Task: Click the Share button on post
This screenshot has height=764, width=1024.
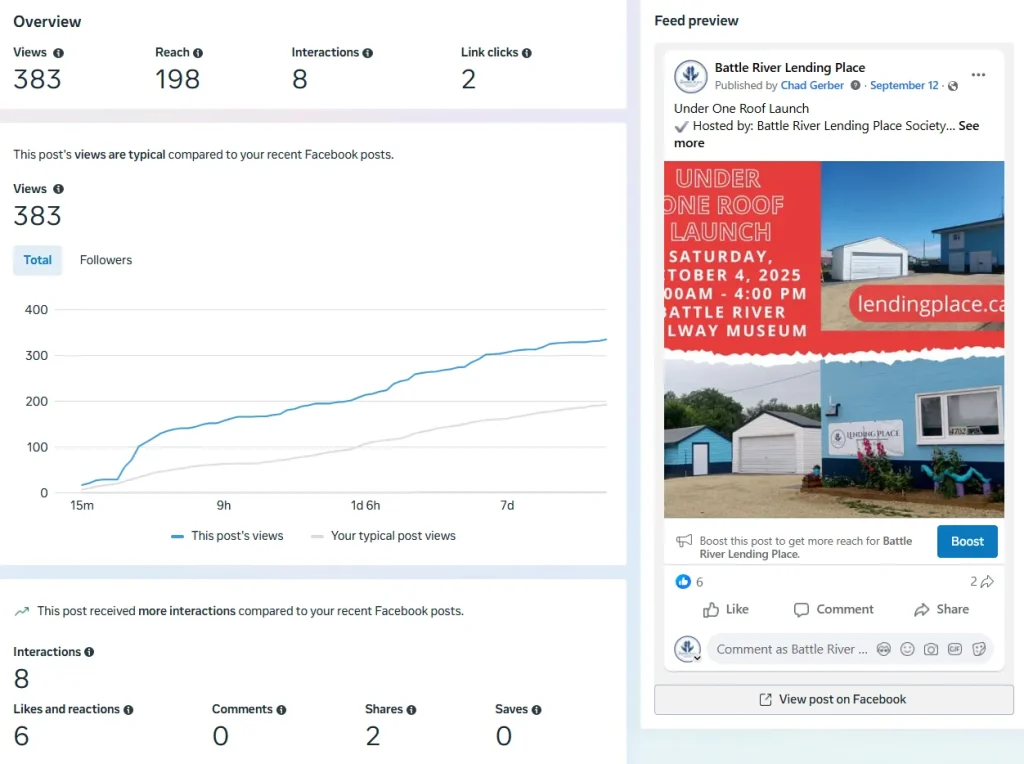Action: click(x=941, y=609)
